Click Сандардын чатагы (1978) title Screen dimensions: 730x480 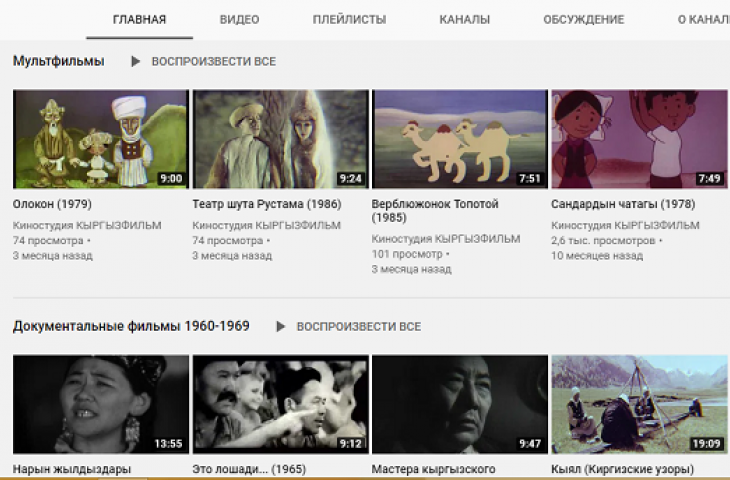coord(623,204)
